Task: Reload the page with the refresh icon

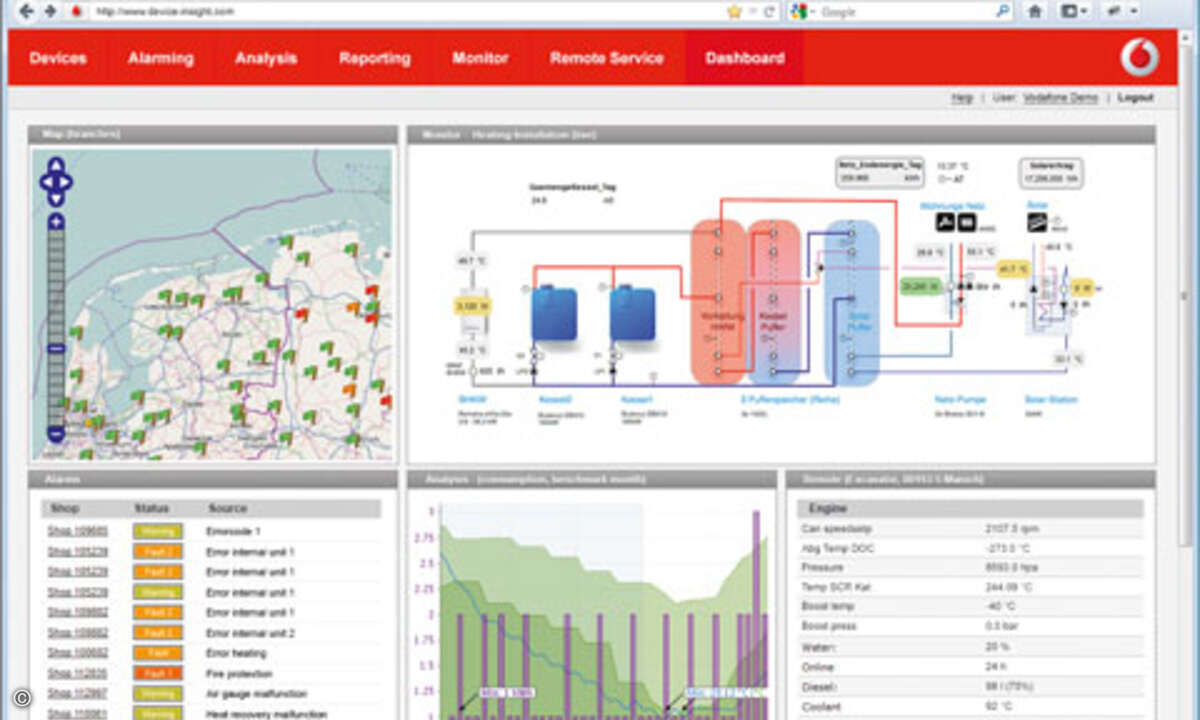Action: click(x=769, y=11)
